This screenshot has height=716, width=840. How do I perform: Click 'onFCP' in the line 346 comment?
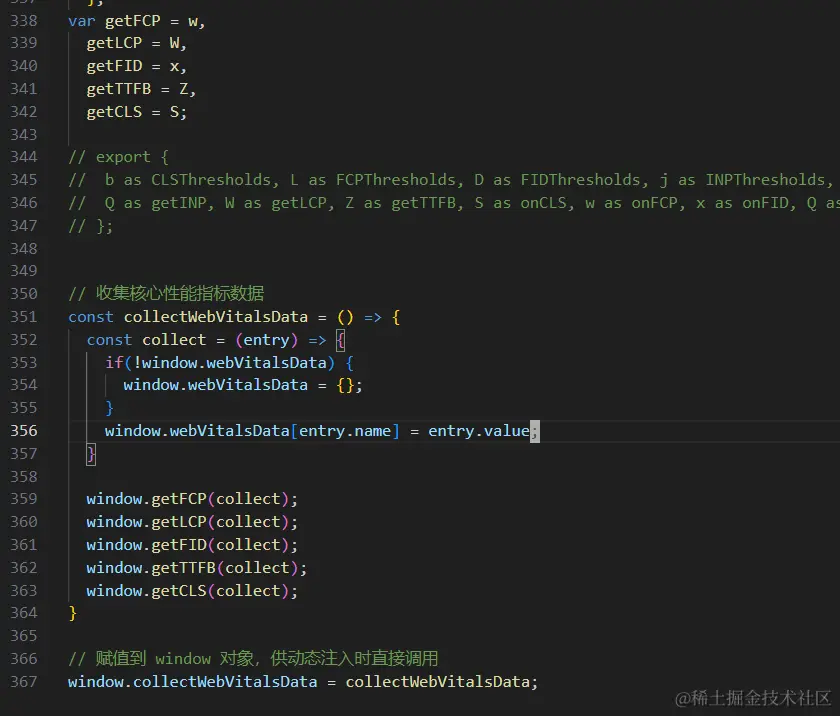654,203
